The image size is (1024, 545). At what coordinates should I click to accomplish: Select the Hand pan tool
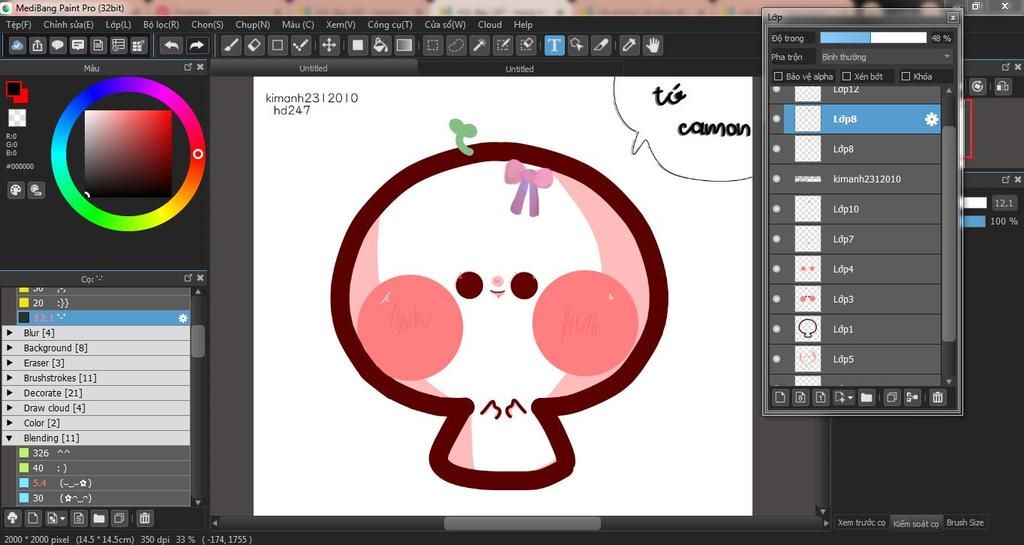click(652, 45)
